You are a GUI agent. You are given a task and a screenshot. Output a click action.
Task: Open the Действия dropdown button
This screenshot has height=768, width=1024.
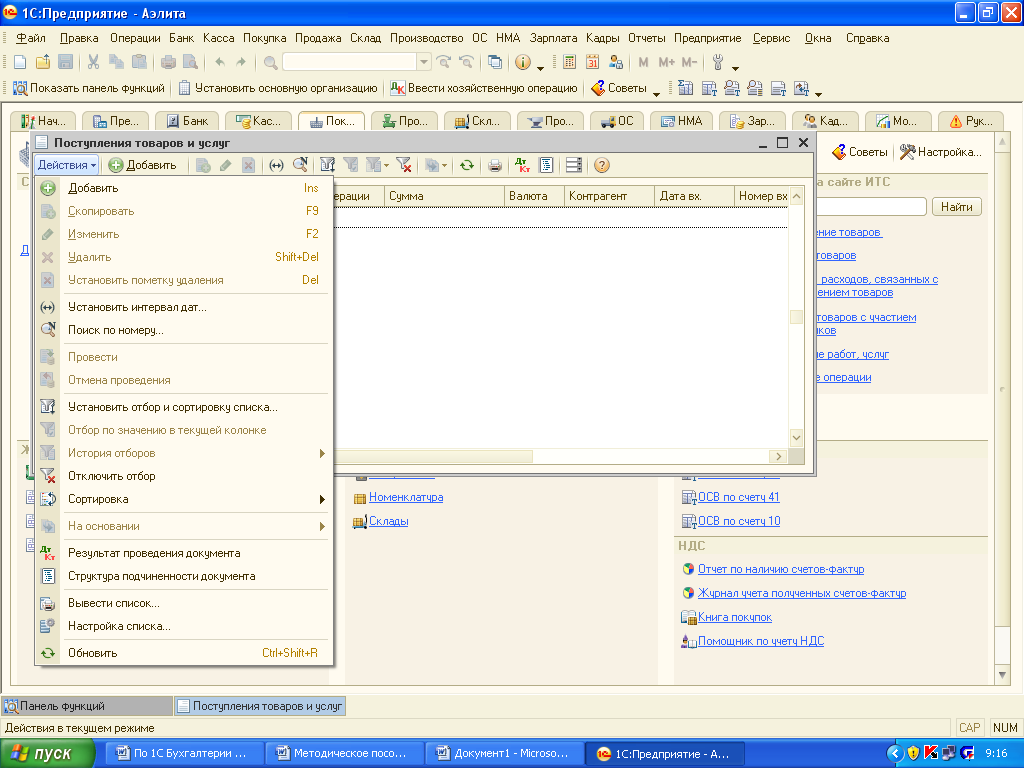point(67,165)
